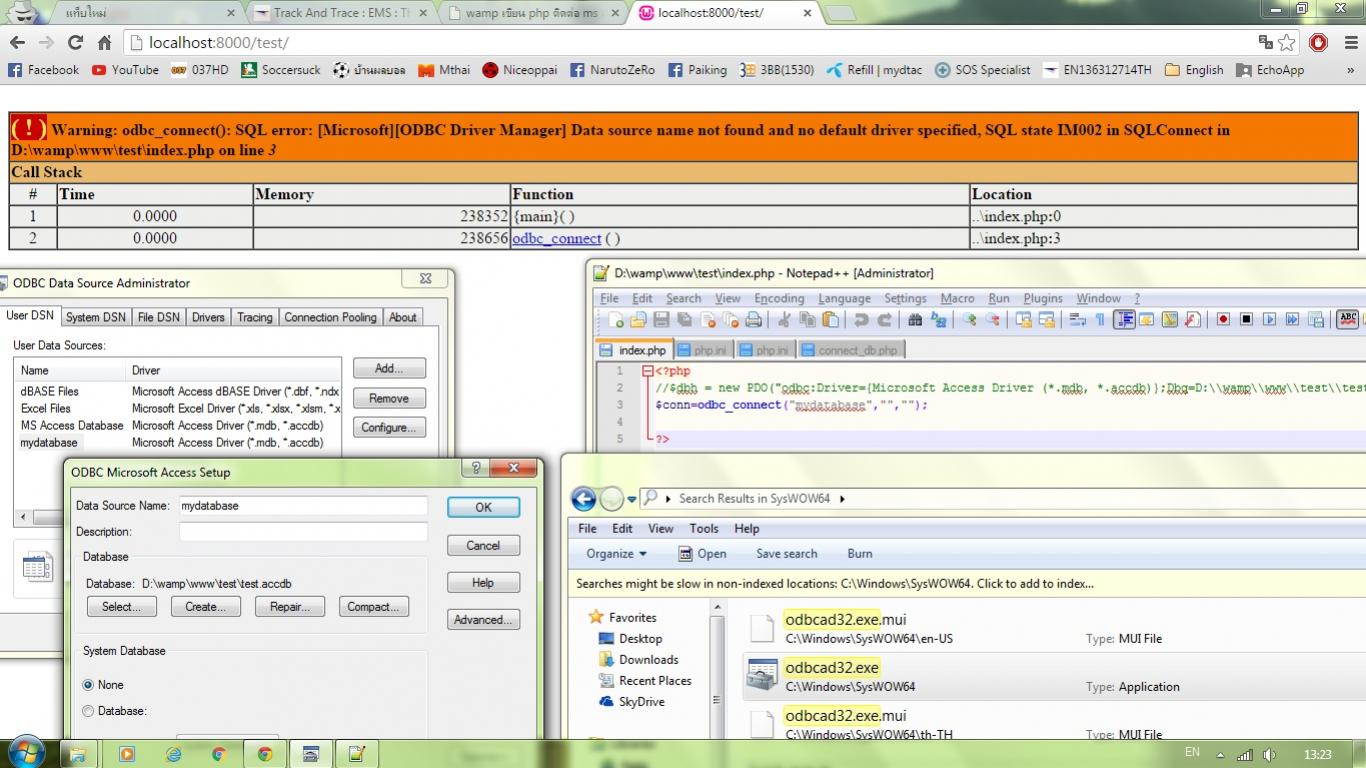1366x768 pixels.
Task: Show more bookmarks with the chevron
Action: coord(1349,70)
